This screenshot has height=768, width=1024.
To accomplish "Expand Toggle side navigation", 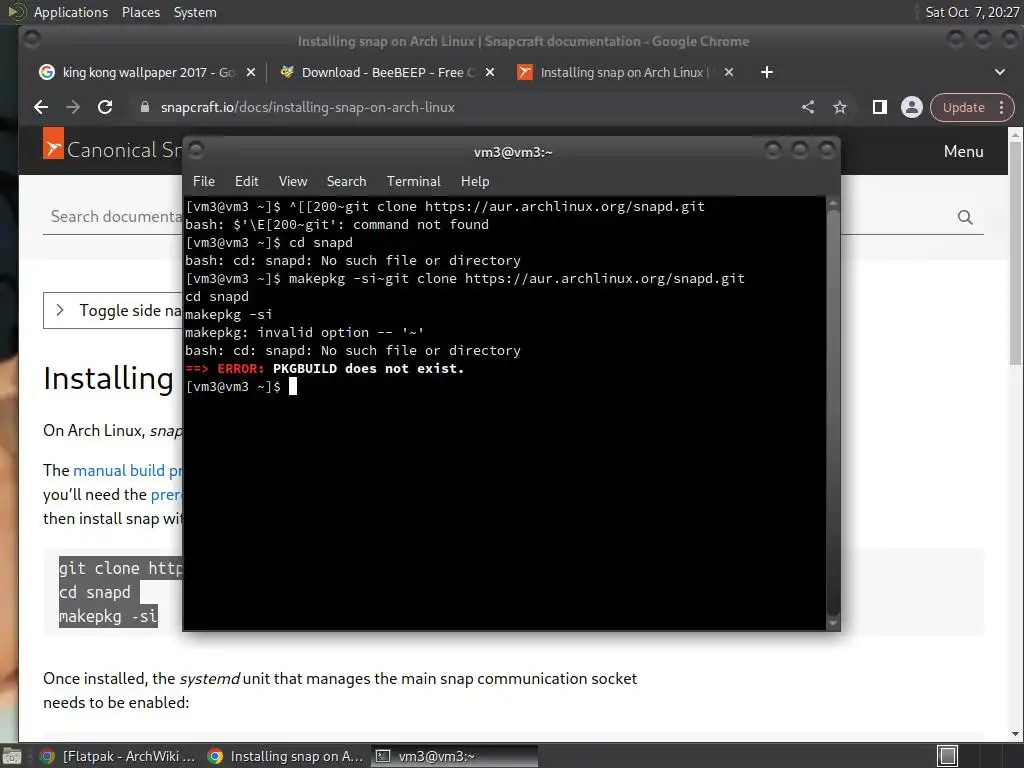I will [x=113, y=310].
